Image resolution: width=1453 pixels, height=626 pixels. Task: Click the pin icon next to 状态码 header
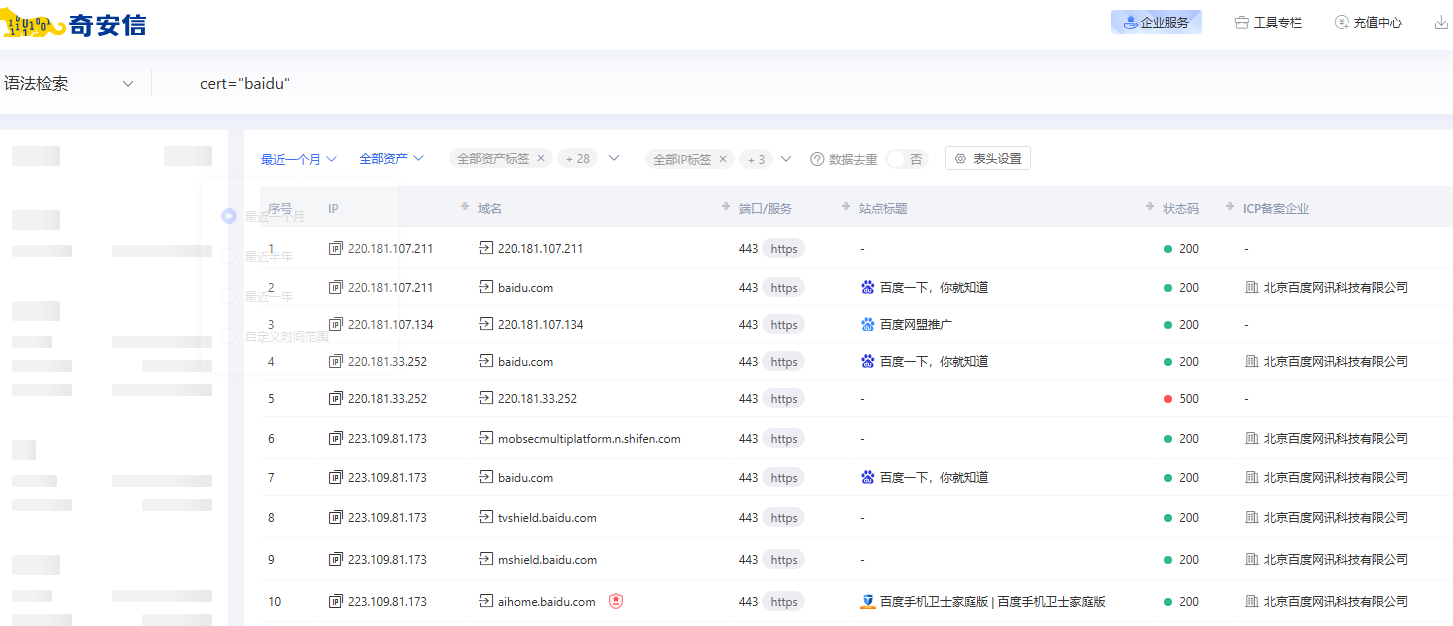click(1150, 207)
